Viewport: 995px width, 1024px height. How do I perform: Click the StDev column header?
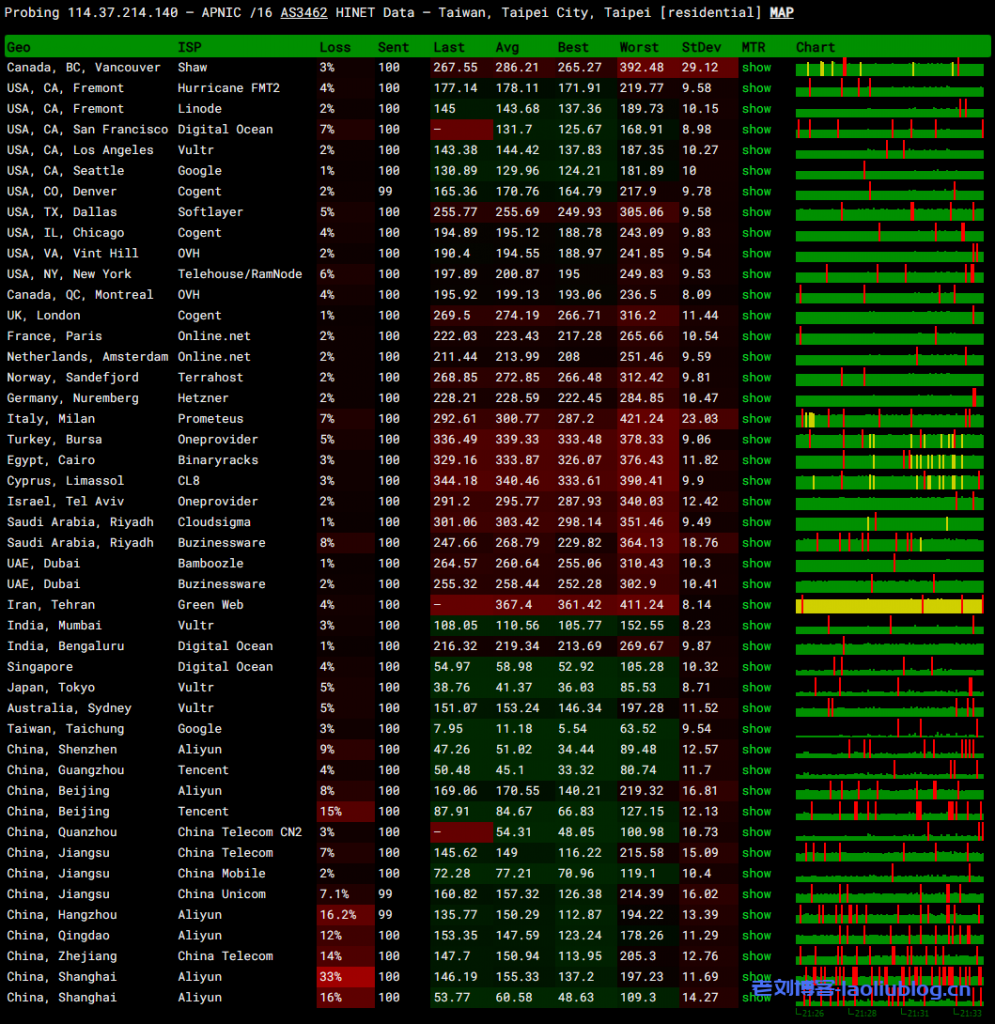tap(698, 47)
